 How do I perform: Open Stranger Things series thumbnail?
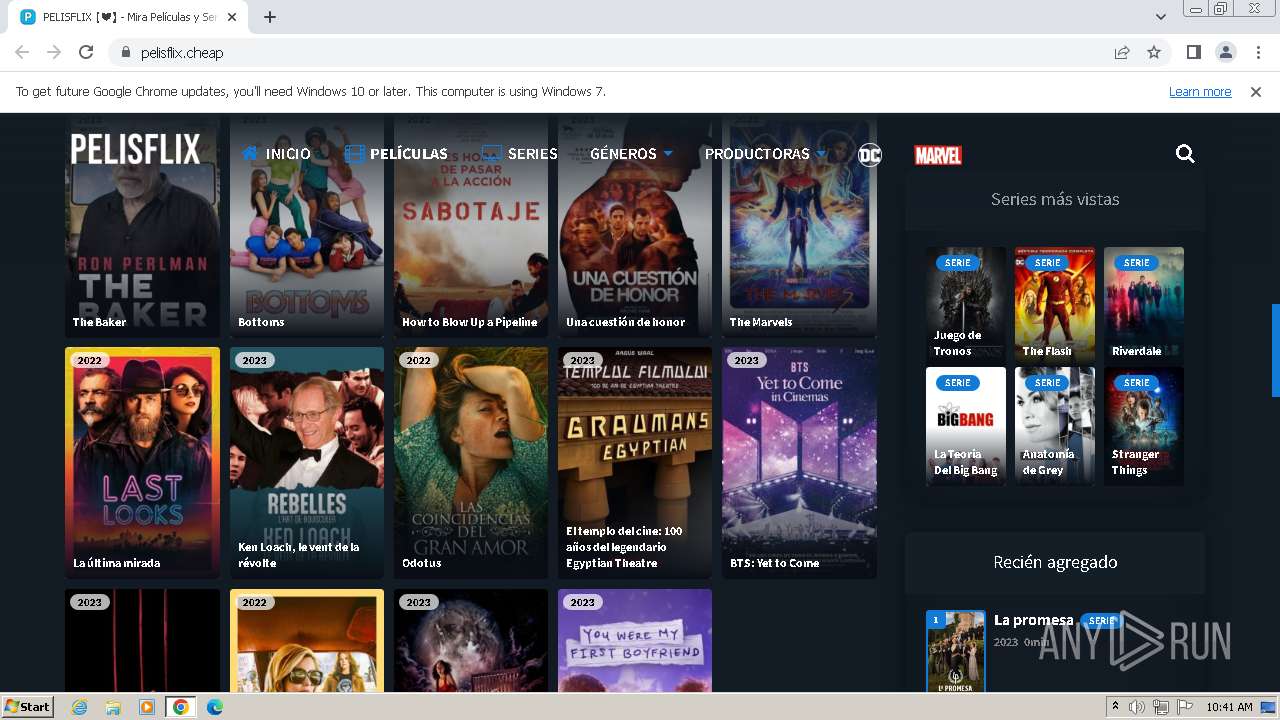click(x=1144, y=426)
